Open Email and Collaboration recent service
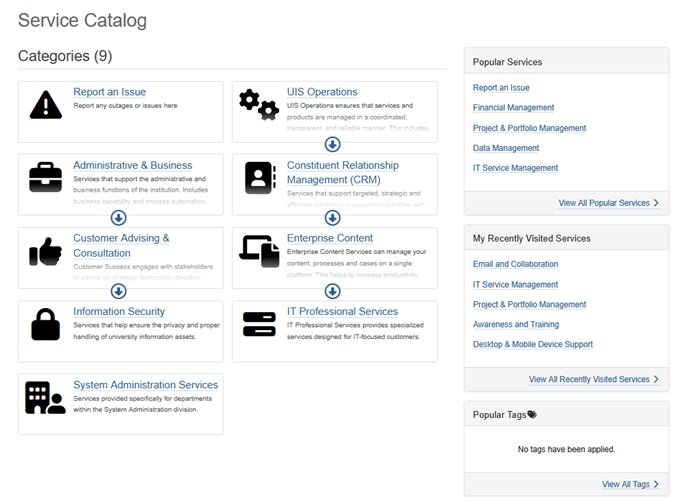Image resolution: width=675 pixels, height=503 pixels. pyautogui.click(x=515, y=264)
